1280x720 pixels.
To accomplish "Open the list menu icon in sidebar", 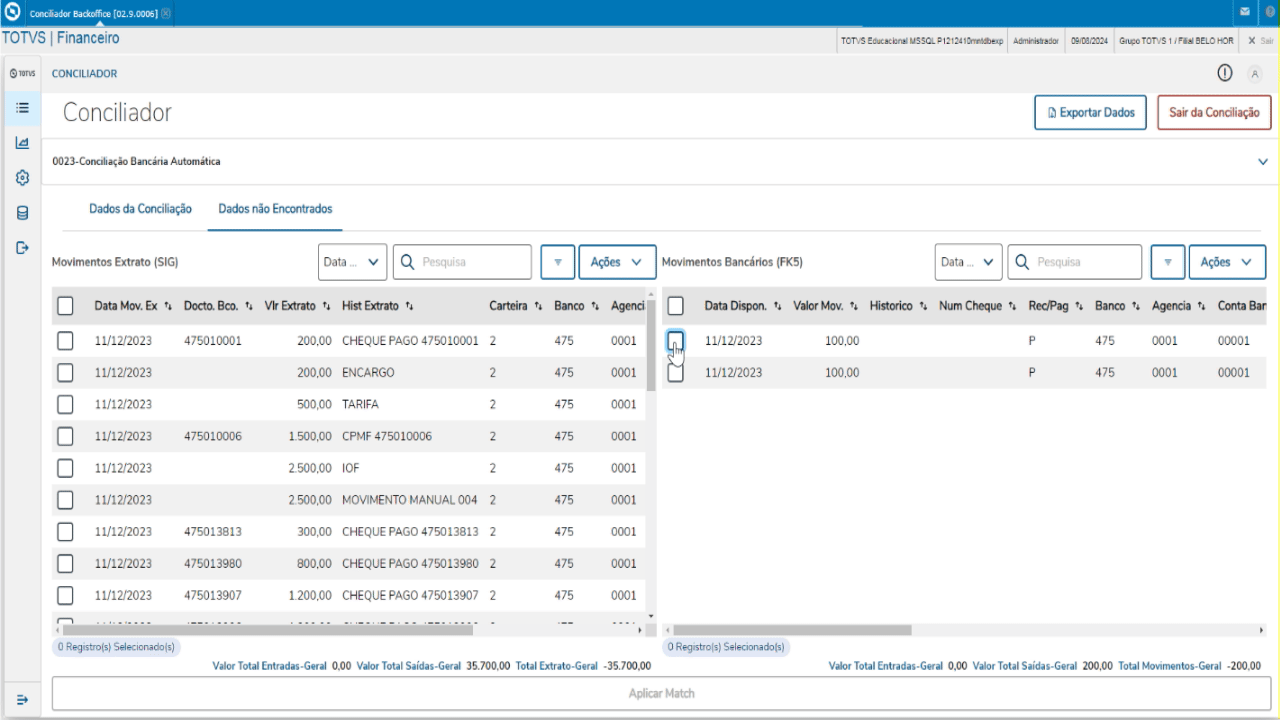I will [22, 107].
